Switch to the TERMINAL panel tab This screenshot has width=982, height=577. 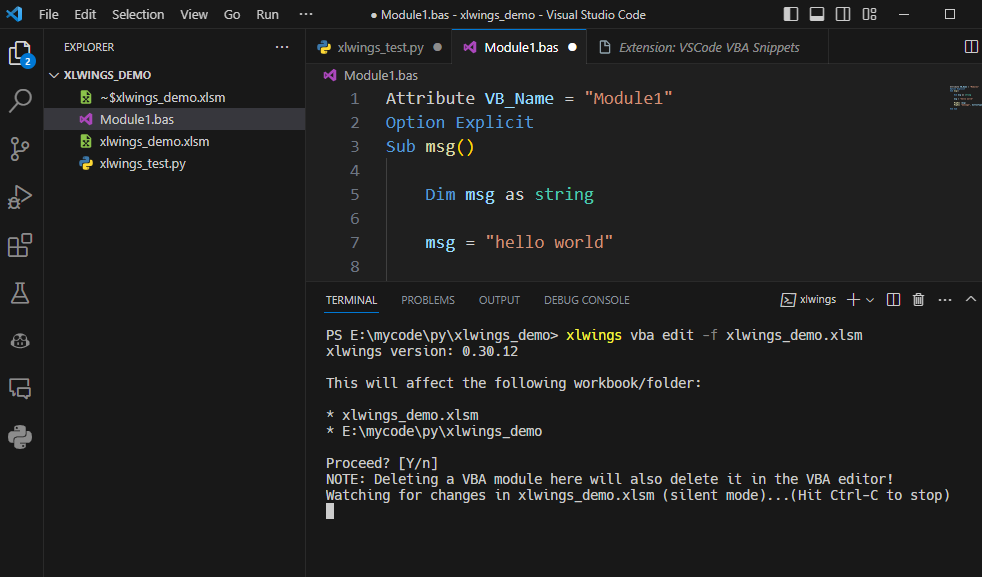(x=351, y=300)
